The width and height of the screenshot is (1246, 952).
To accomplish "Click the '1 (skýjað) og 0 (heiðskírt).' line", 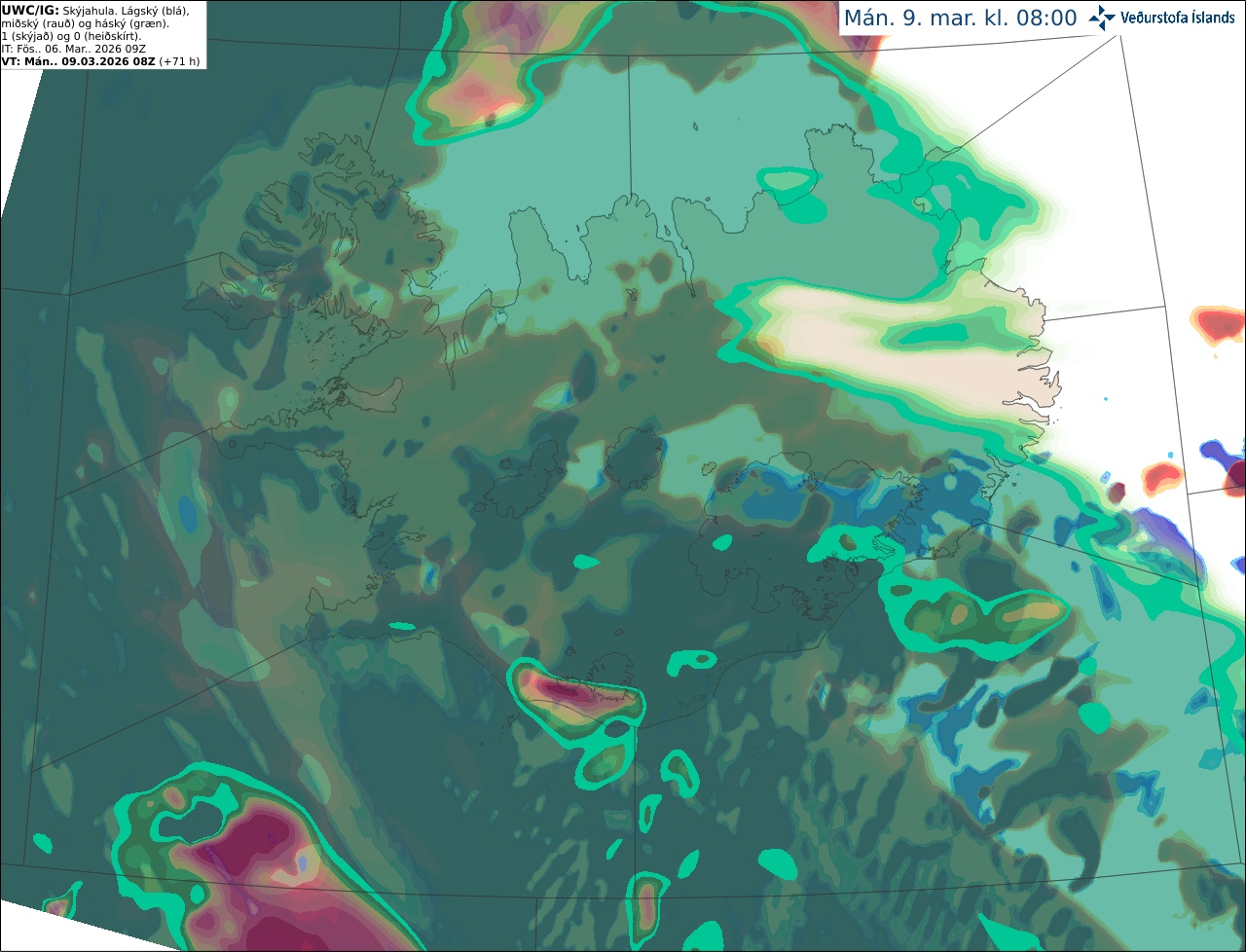I will coord(72,36).
